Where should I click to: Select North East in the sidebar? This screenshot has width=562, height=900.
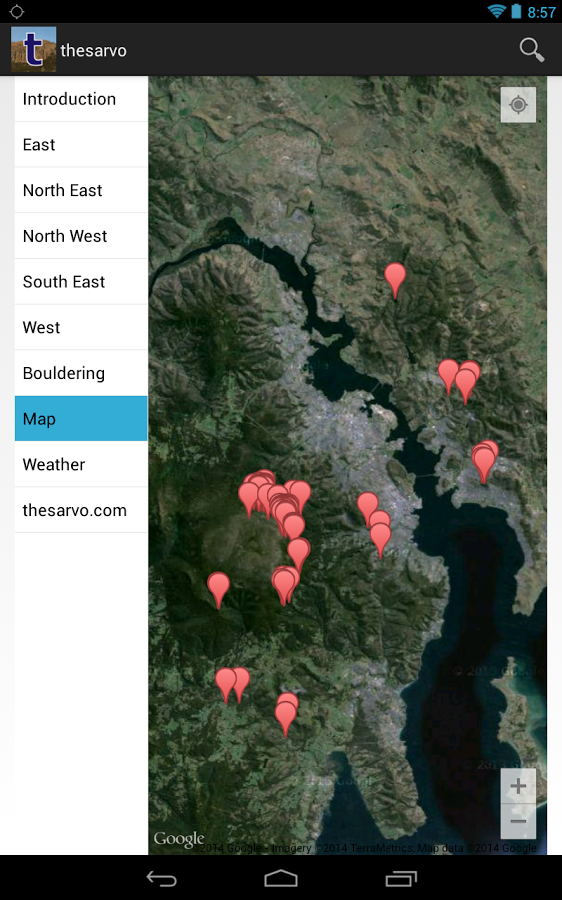coord(81,190)
